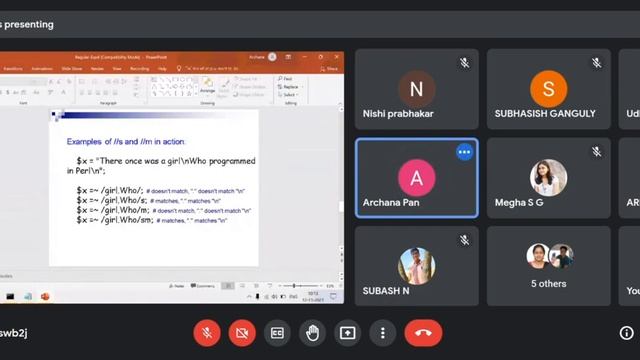Screen dimensions: 640x360
Task: Click the Share button in PowerPoint ribbon
Action: coord(329,69)
